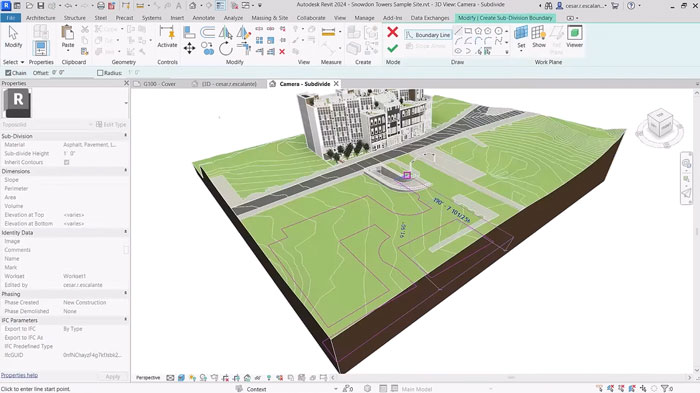The height and width of the screenshot is (393, 700).
Task: Open the Paste dropdown arrow
Action: (x=68, y=49)
